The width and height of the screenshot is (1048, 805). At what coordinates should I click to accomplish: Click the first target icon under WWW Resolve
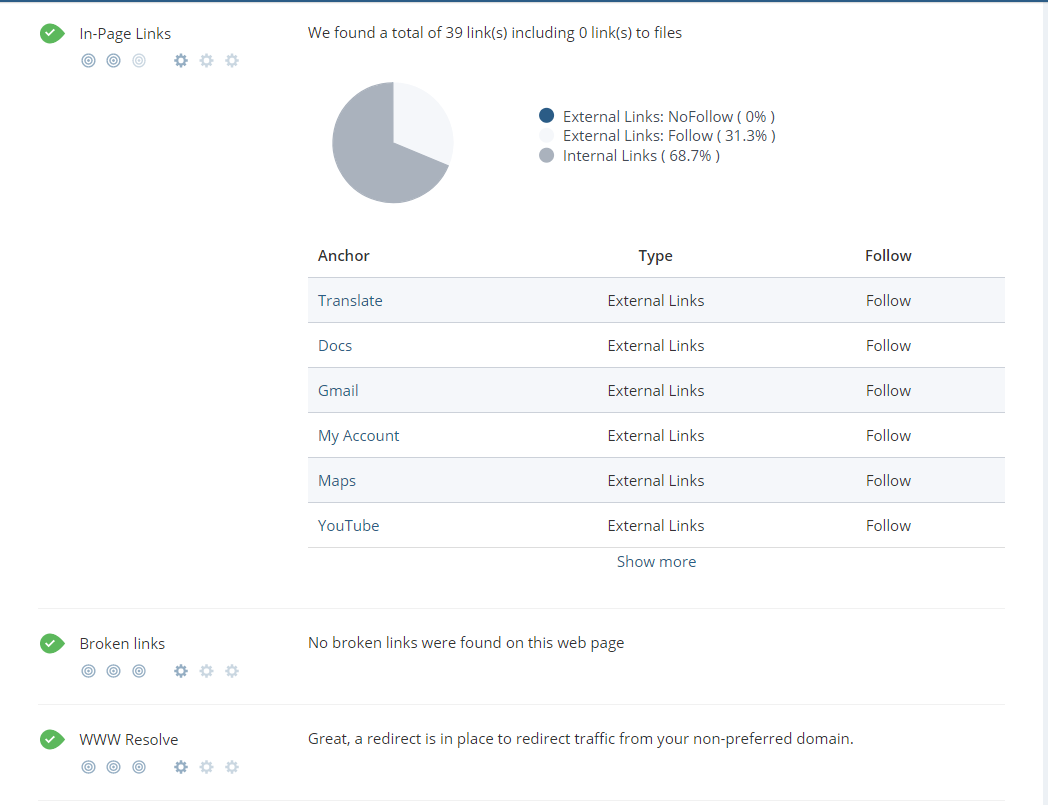(88, 767)
